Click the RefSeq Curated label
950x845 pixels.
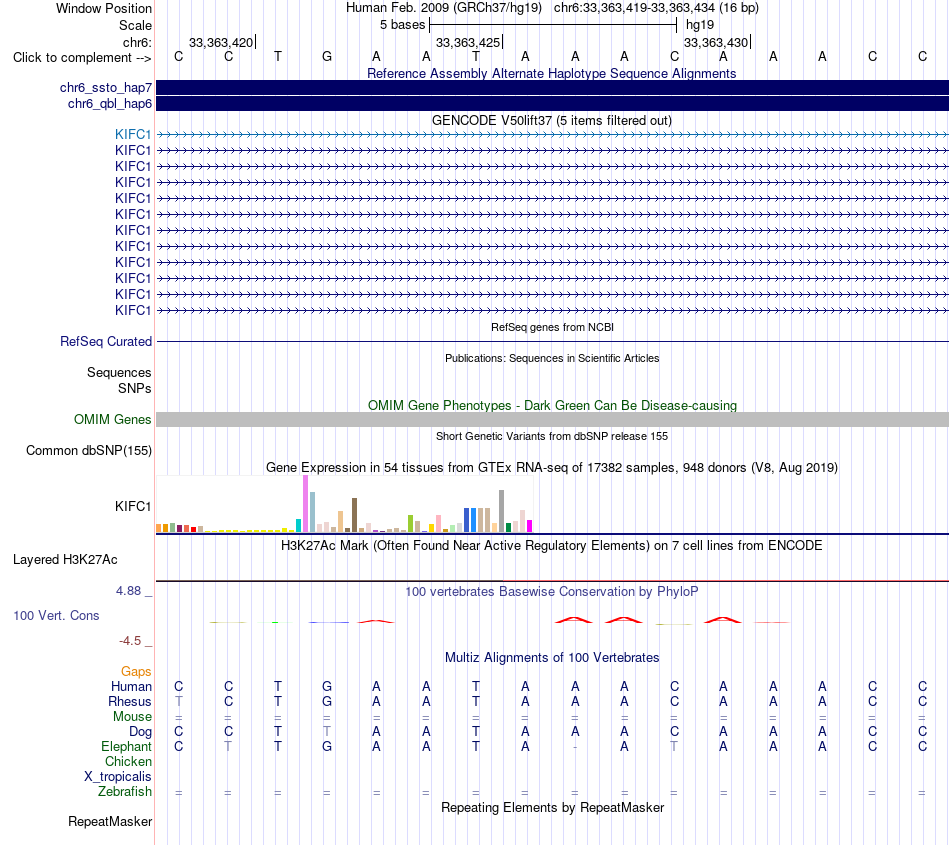pyautogui.click(x=105, y=342)
